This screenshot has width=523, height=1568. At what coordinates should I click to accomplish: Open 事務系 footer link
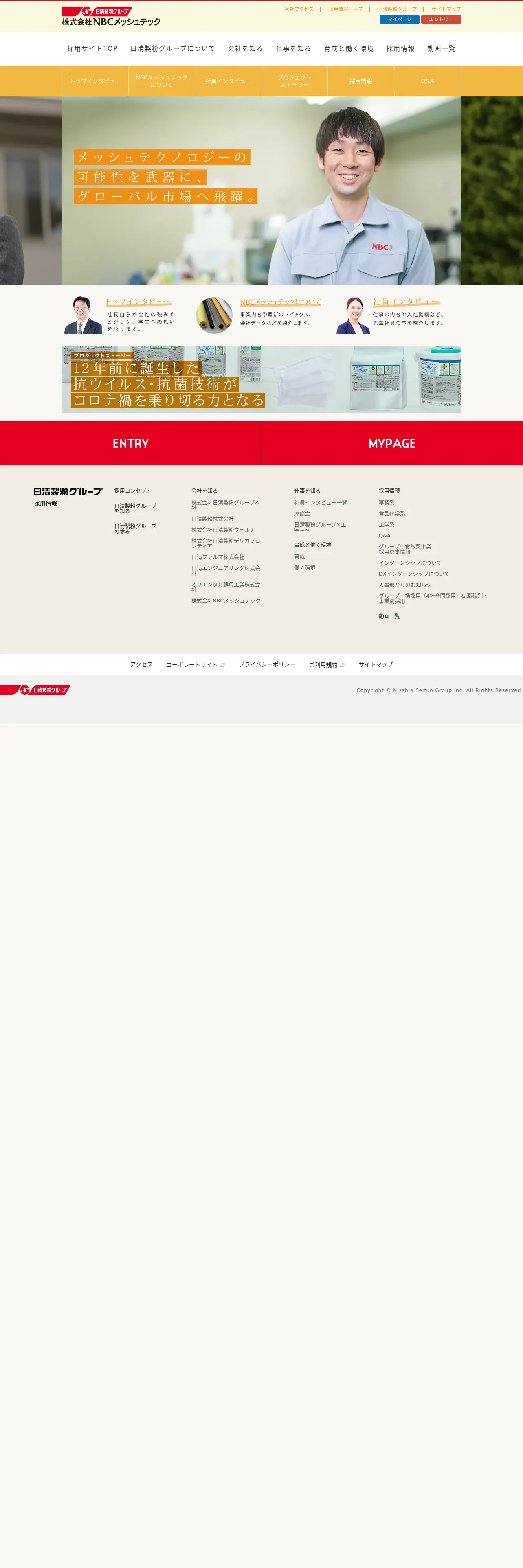387,503
